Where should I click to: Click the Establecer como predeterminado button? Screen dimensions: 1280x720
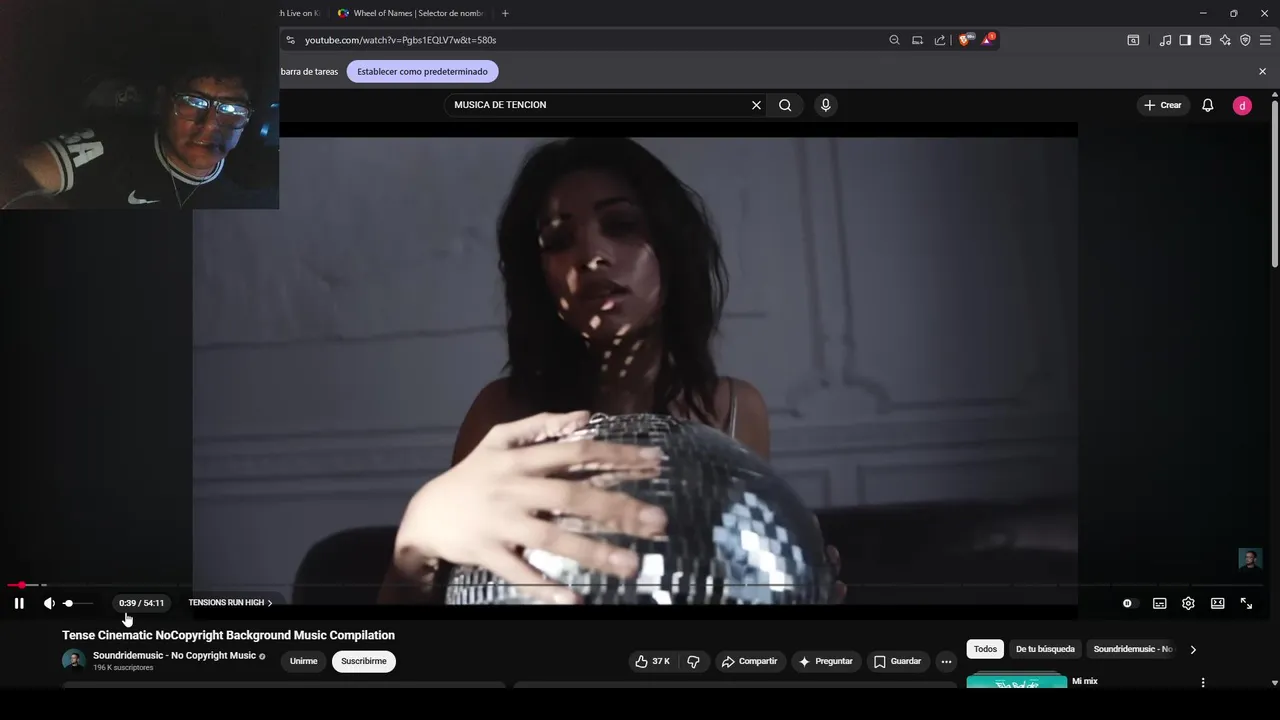click(422, 72)
